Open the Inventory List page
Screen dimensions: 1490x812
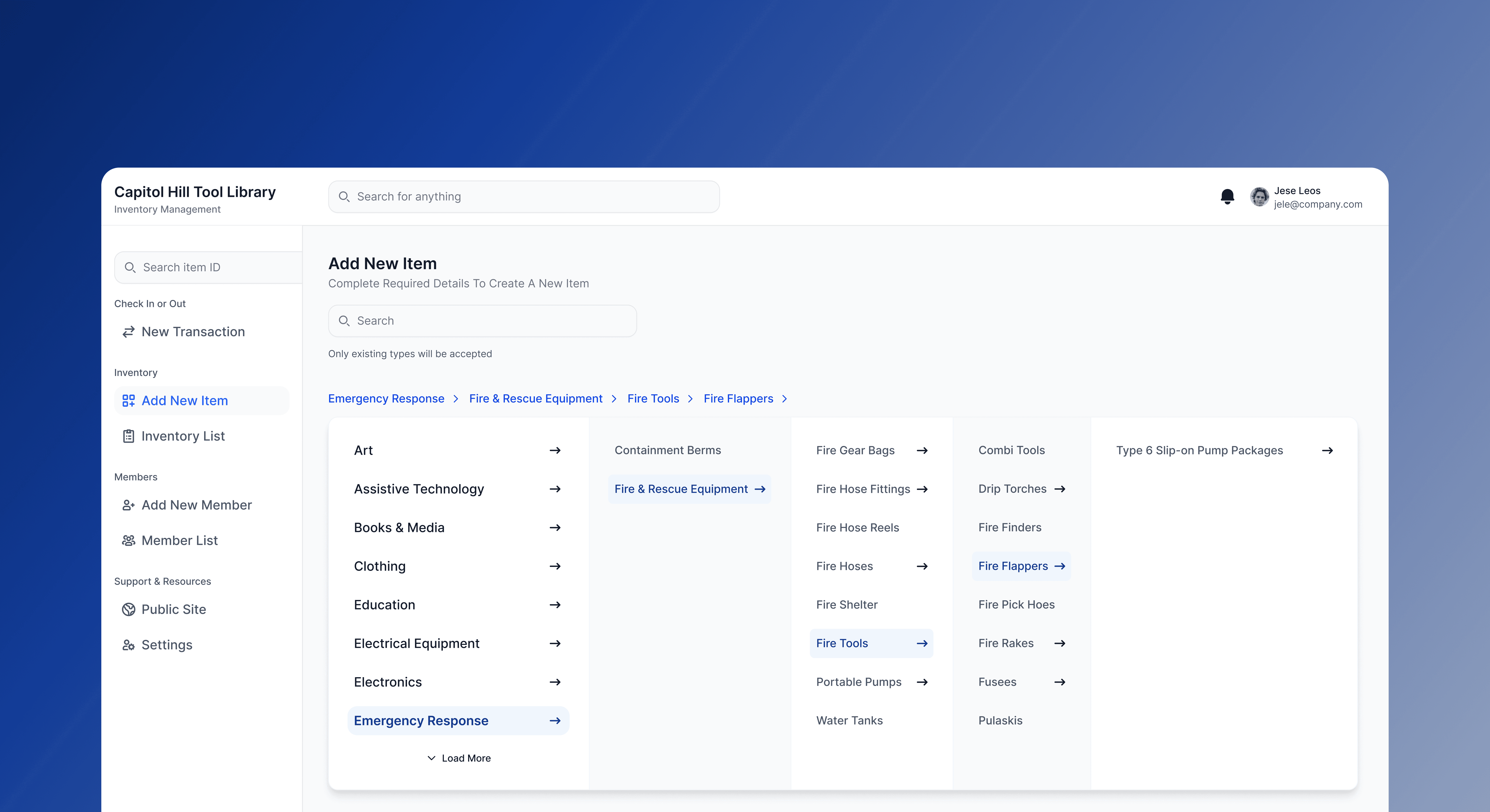pyautogui.click(x=182, y=436)
